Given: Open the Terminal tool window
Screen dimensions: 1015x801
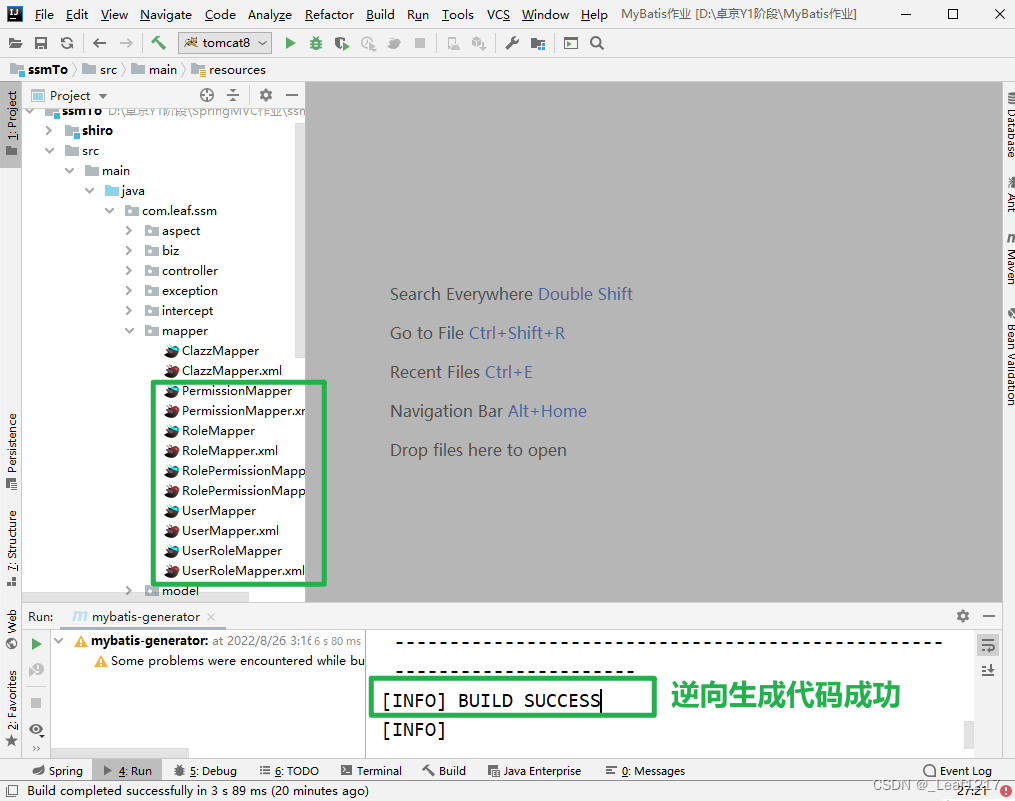Looking at the screenshot, I should pyautogui.click(x=371, y=771).
